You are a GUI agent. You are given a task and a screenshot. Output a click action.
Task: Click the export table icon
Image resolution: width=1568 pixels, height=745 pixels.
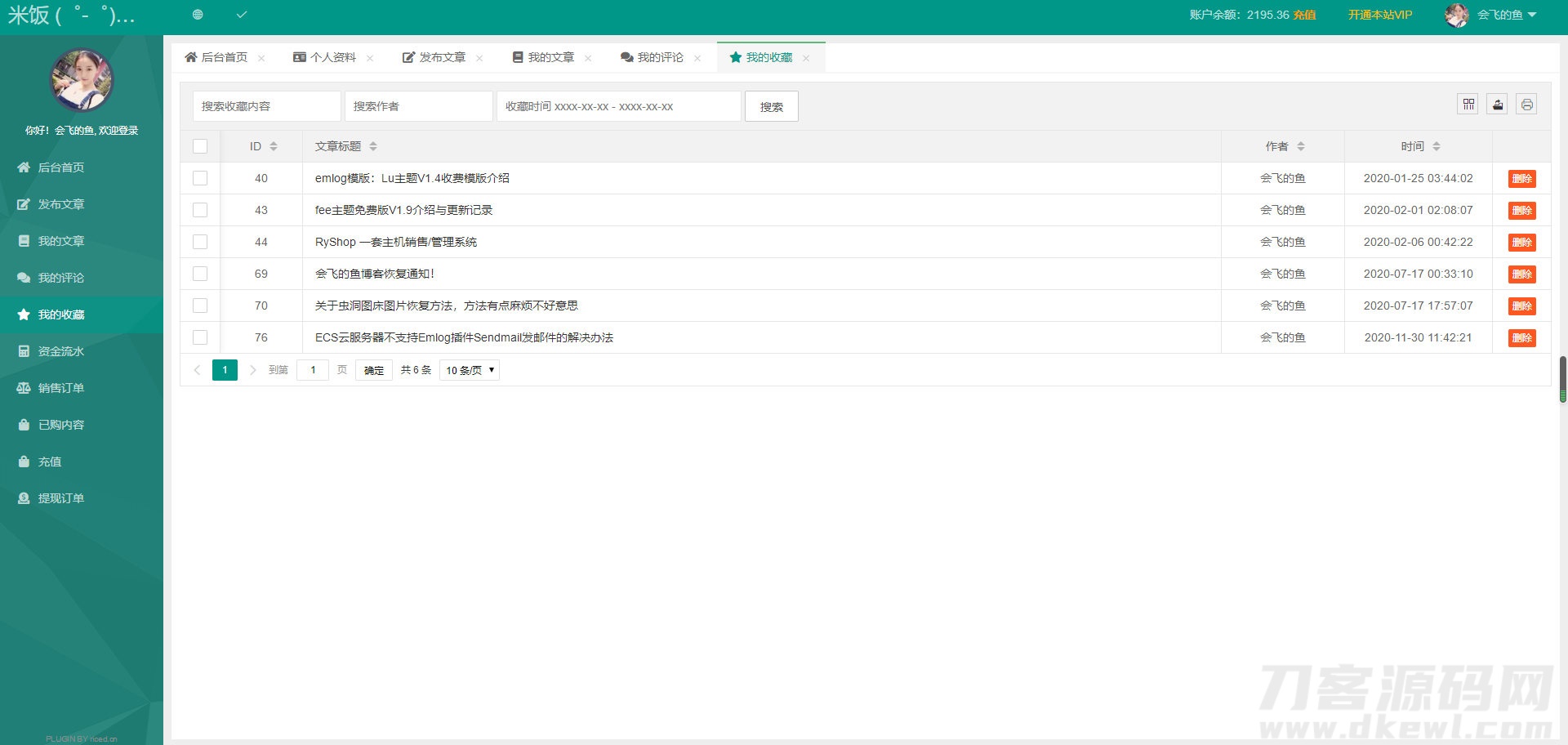point(1497,105)
